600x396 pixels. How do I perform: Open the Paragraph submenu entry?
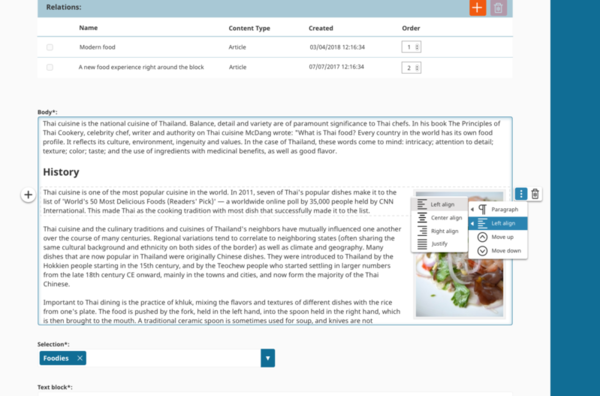coord(498,209)
